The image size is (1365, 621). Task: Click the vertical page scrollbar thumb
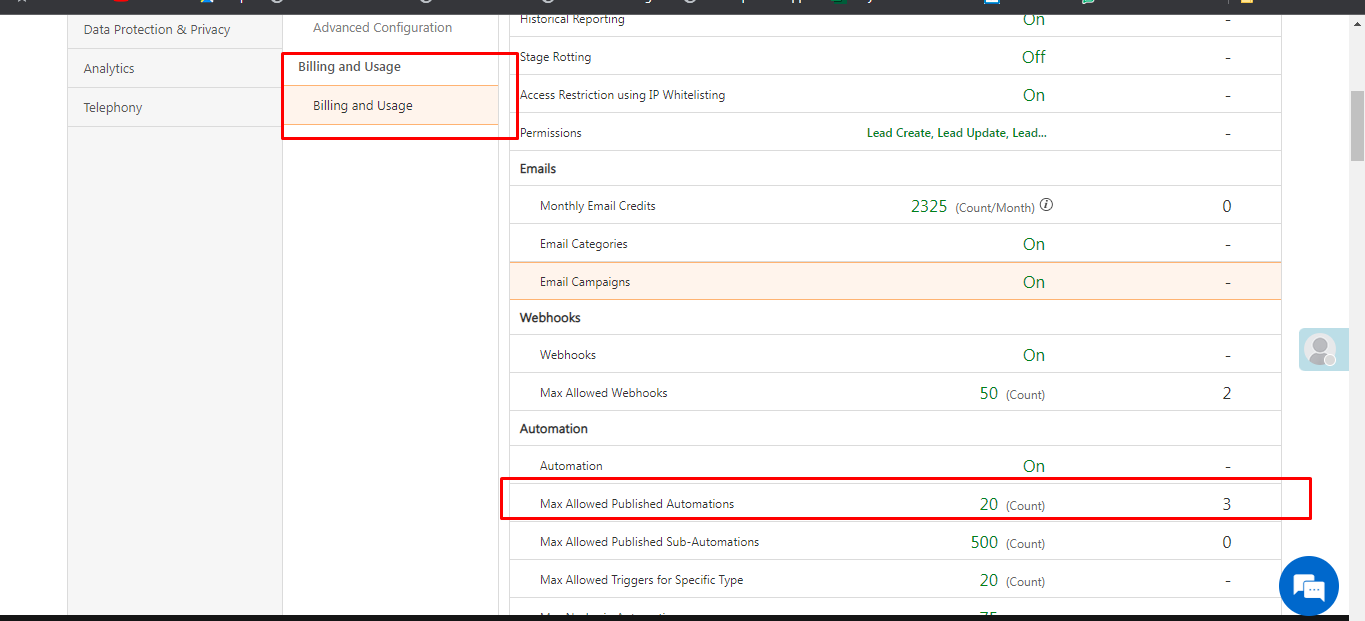click(x=1357, y=125)
